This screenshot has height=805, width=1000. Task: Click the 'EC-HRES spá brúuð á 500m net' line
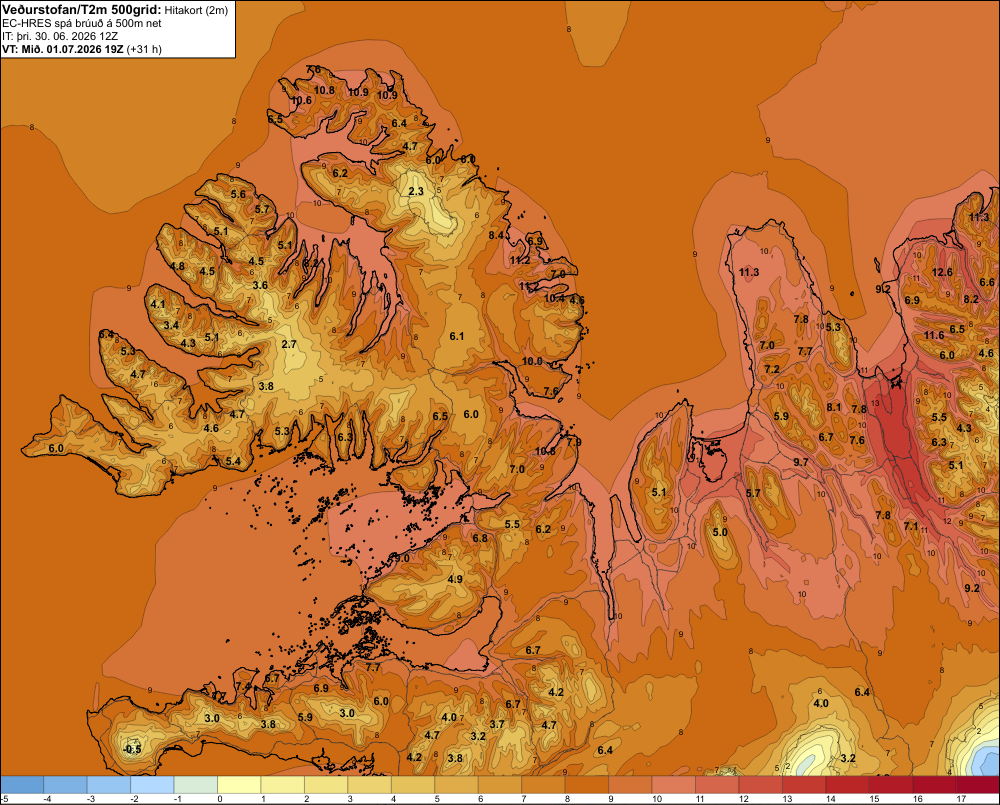tap(81, 23)
